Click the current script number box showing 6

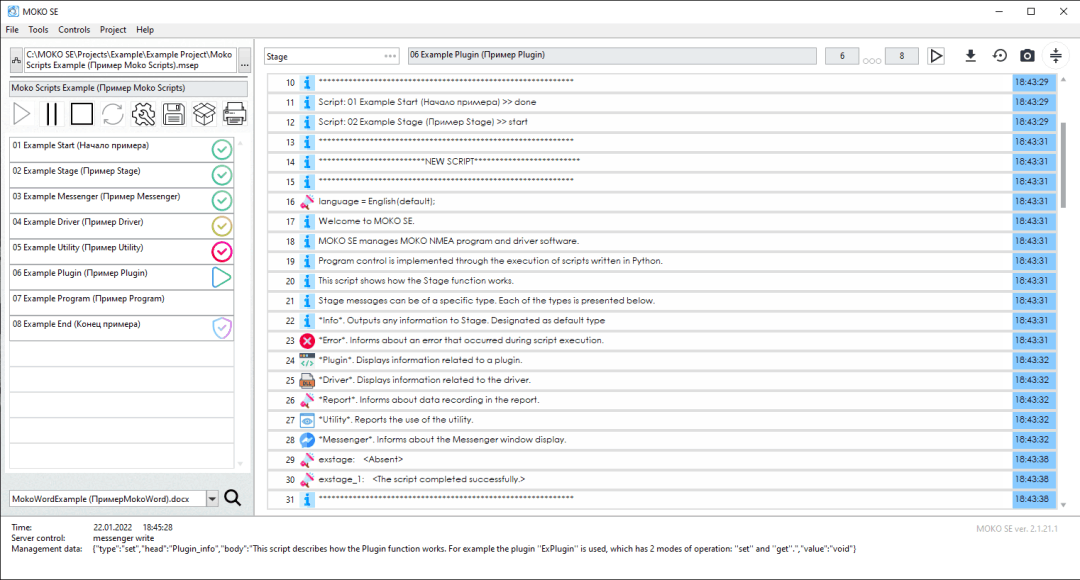coord(842,56)
